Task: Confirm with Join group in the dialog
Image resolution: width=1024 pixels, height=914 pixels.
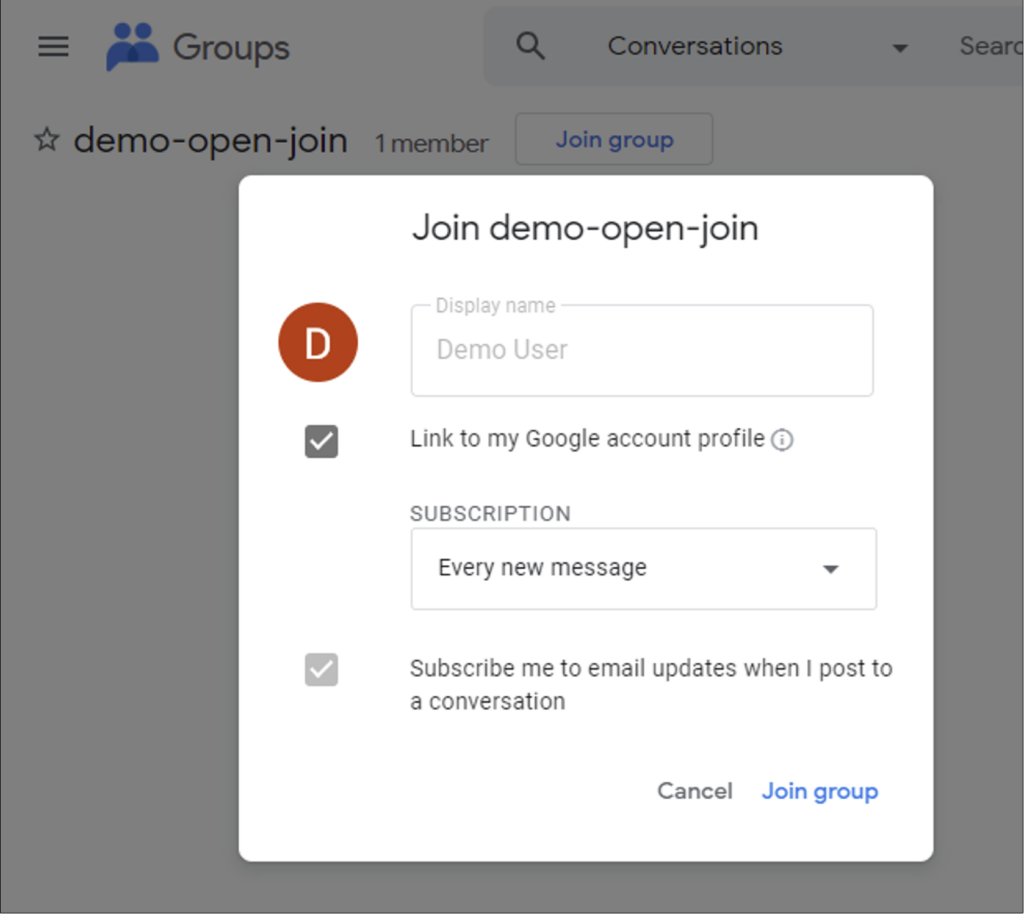Action: point(820,791)
